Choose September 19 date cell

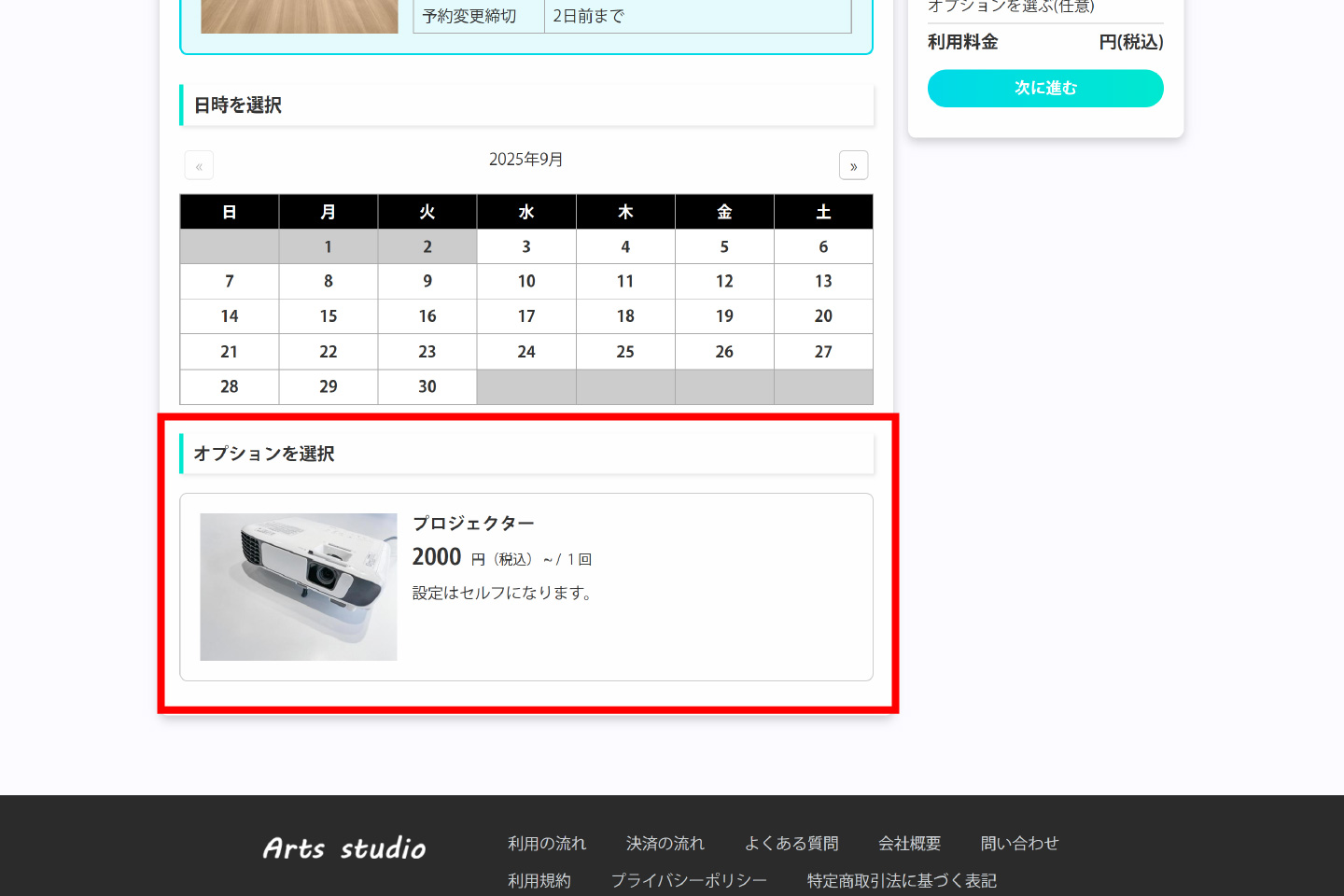724,316
